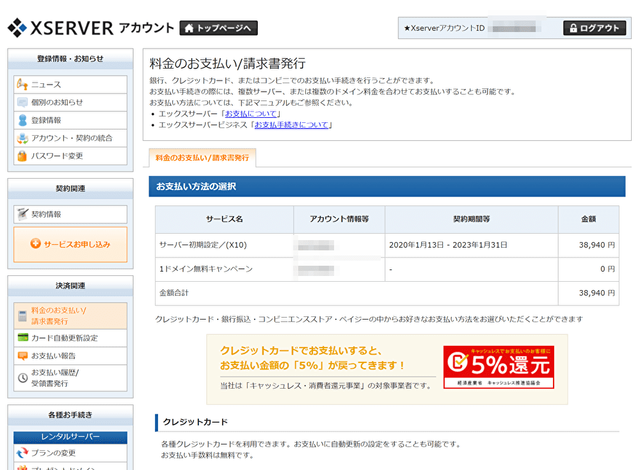The image size is (640, 470).
Task: Click the invoice icon for 料金のお支払い/請求書発行
Action: (22, 315)
